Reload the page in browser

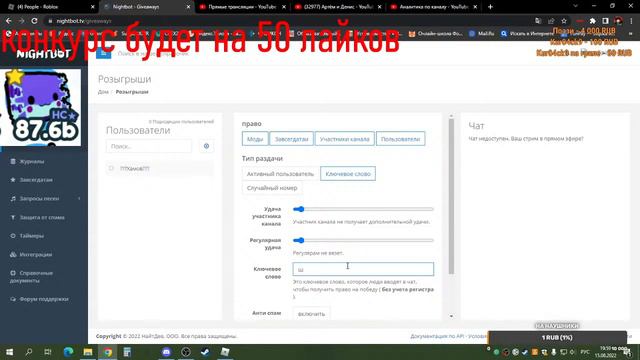34,20
